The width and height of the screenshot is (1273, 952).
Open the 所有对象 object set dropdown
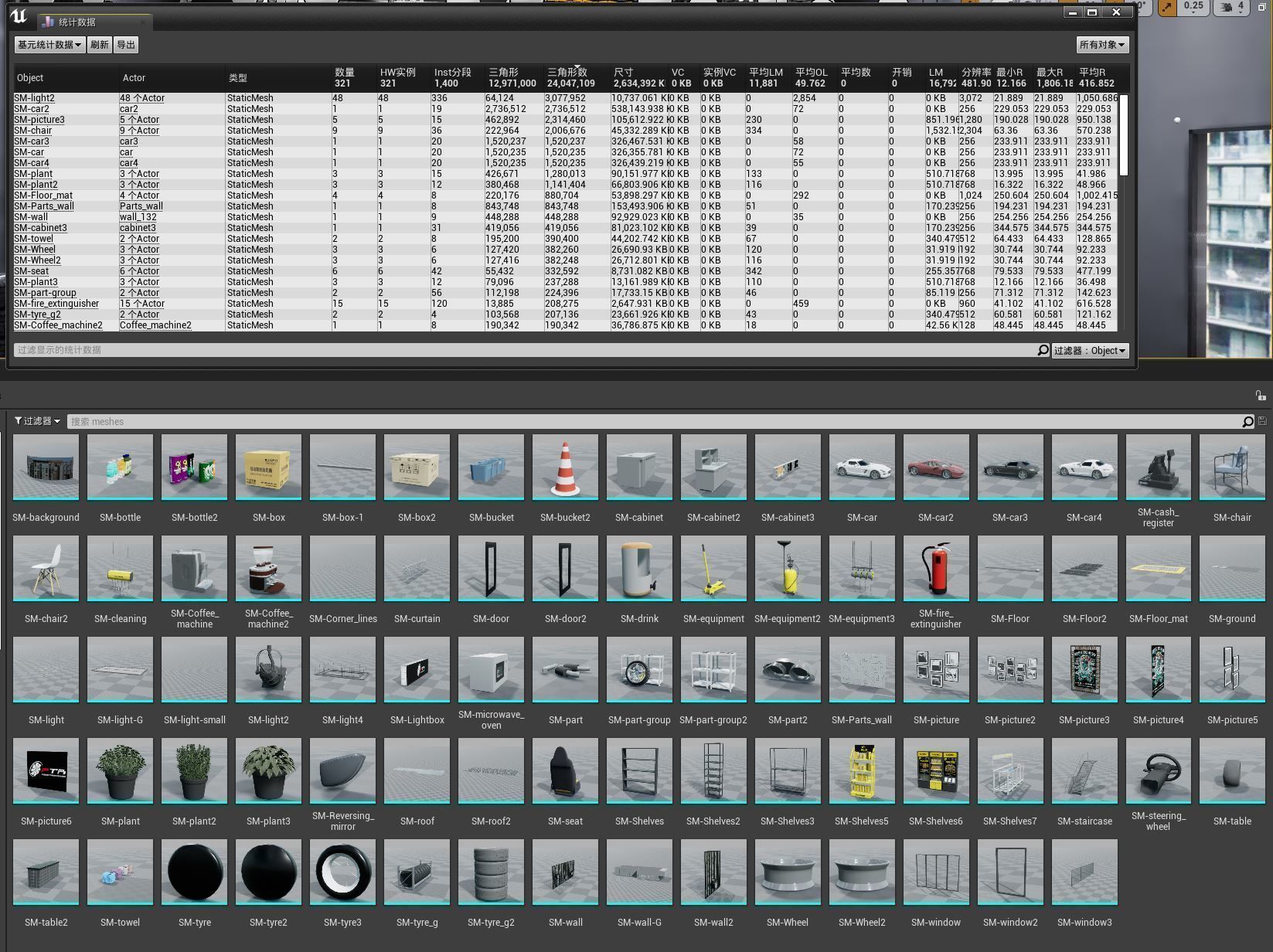[1102, 45]
